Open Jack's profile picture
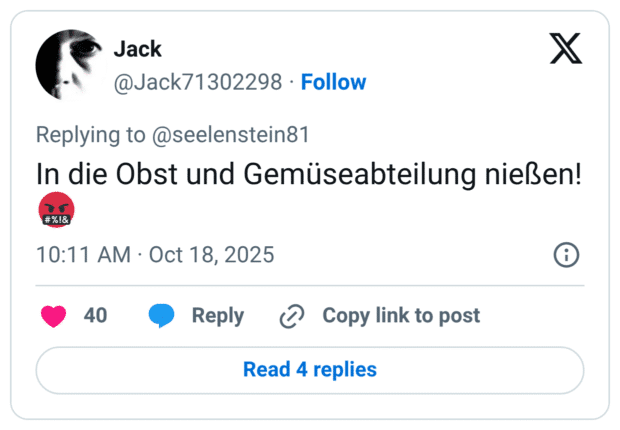This screenshot has width=620, height=430. [x=66, y=64]
